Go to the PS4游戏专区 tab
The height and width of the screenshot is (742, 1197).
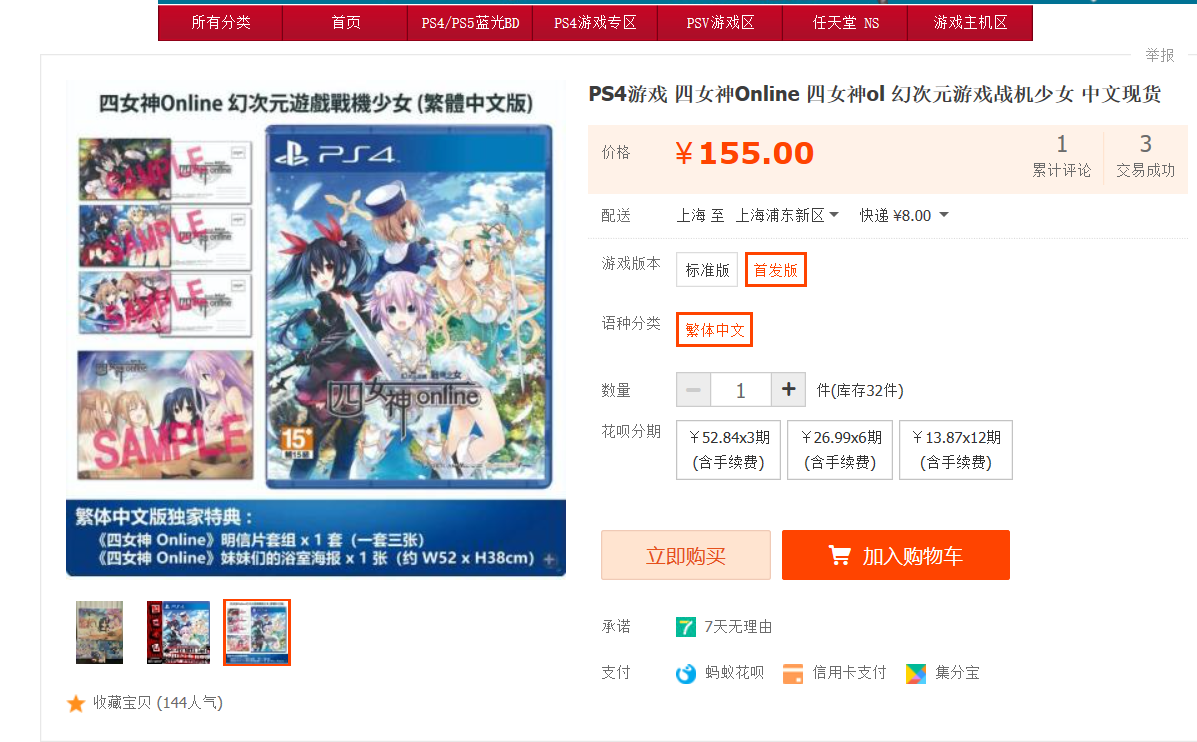[595, 23]
